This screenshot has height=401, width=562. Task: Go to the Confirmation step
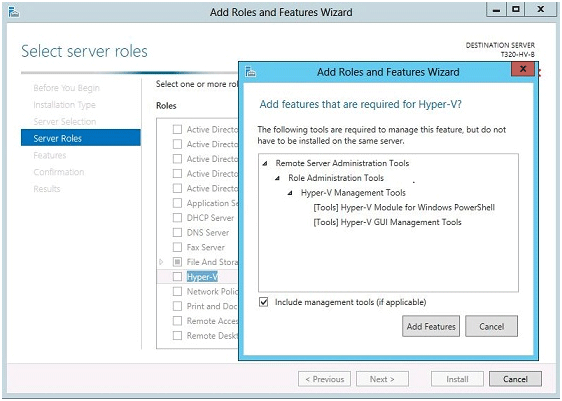(59, 172)
